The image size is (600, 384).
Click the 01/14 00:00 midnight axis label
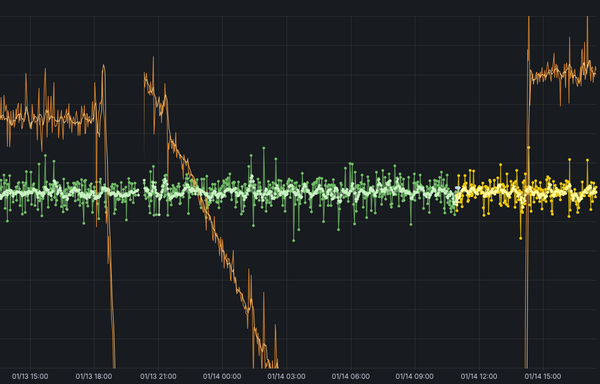click(222, 376)
